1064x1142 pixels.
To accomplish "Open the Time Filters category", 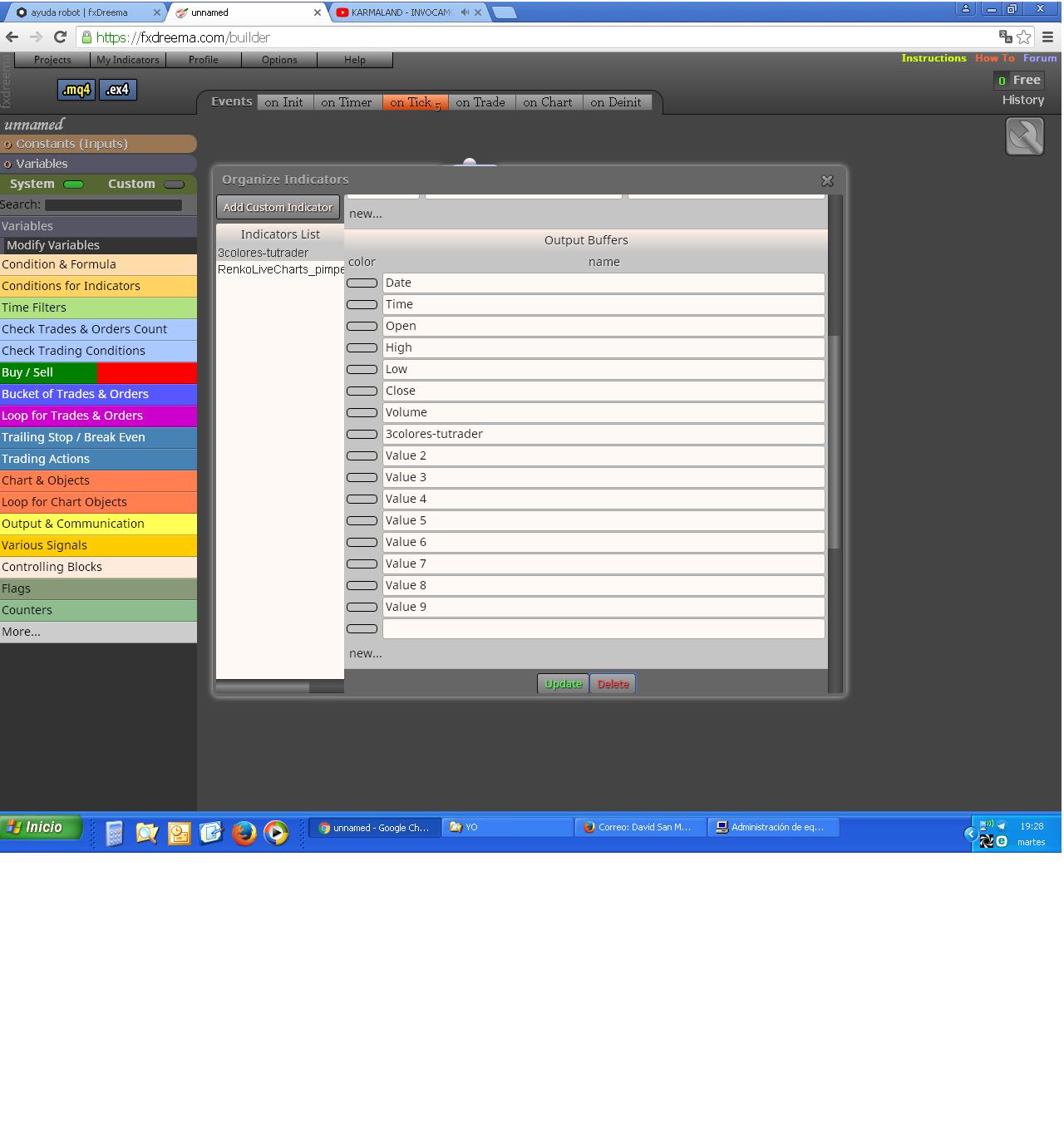I will point(98,308).
